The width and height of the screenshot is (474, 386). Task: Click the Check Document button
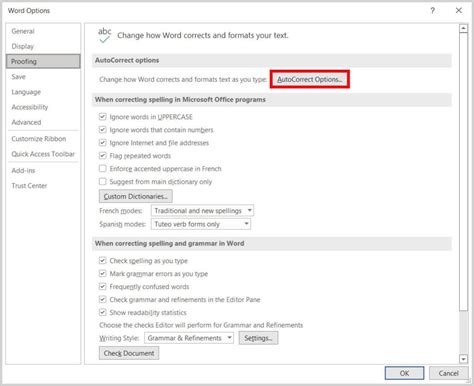click(x=129, y=353)
